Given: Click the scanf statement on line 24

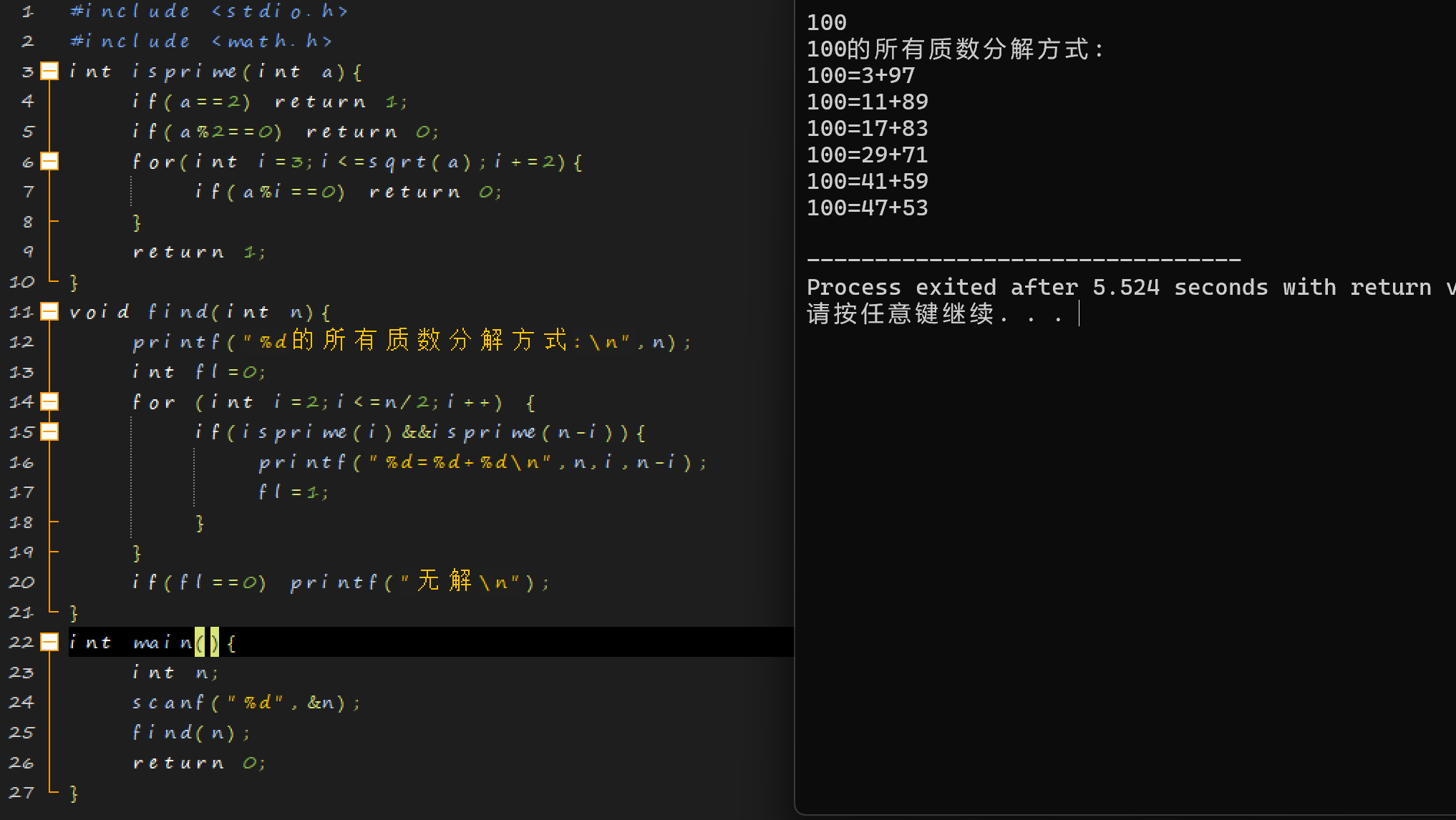Looking at the screenshot, I should tap(246, 703).
